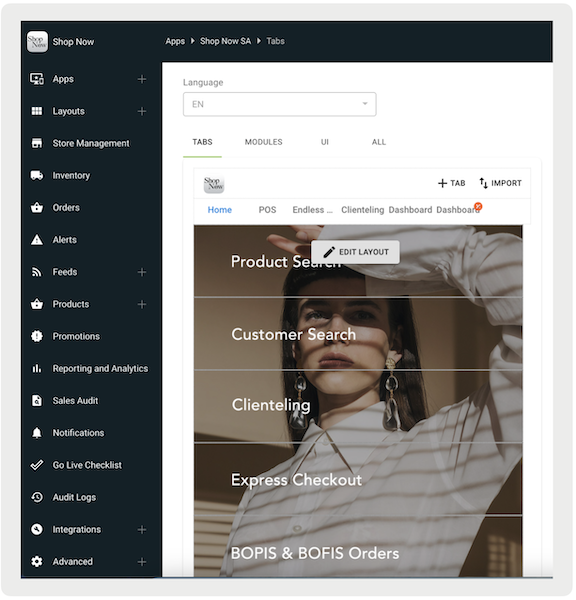Click the Product Search tile in the preview
This screenshot has height=600, width=576.
358,261
